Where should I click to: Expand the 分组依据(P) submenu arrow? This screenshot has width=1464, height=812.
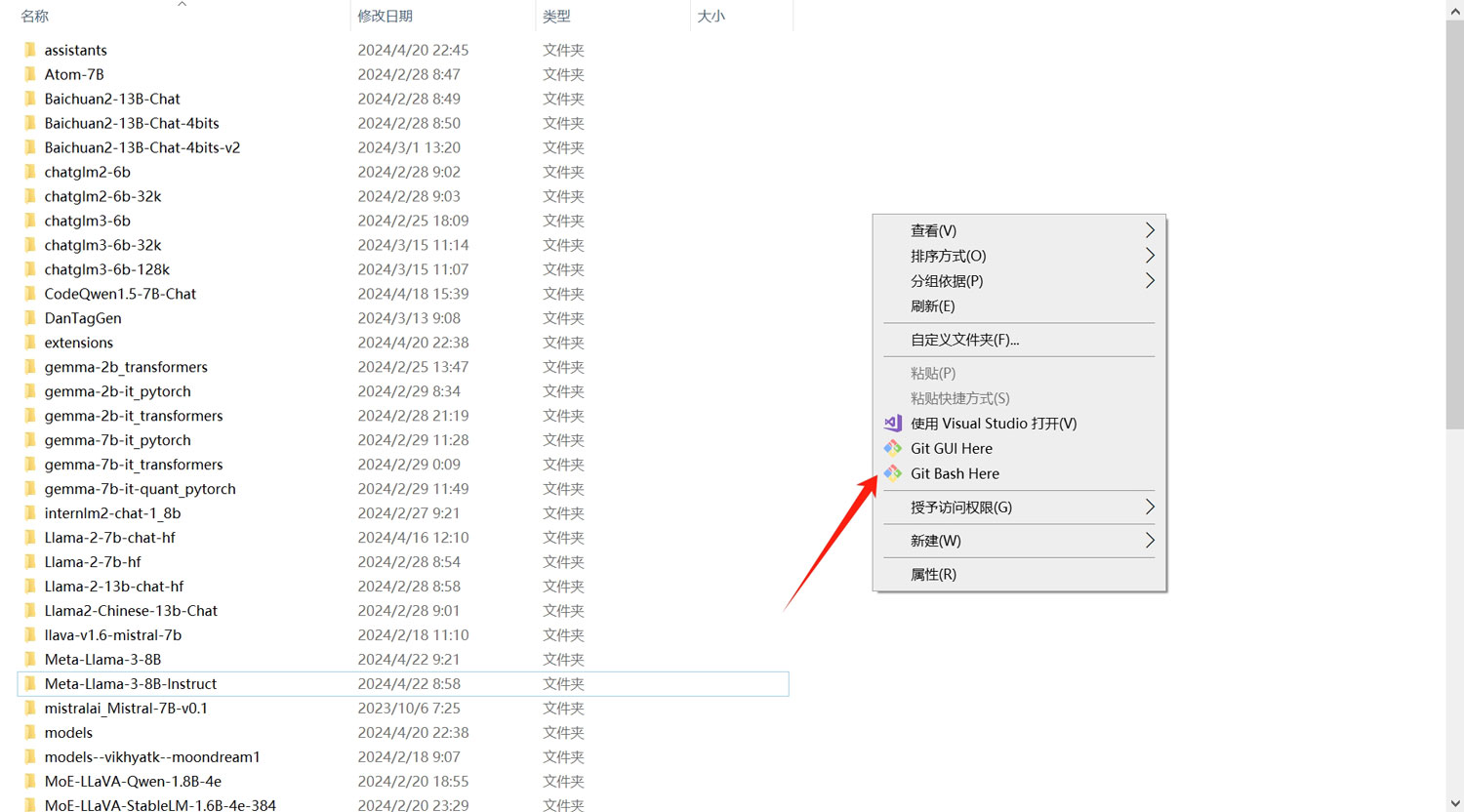click(x=1150, y=281)
